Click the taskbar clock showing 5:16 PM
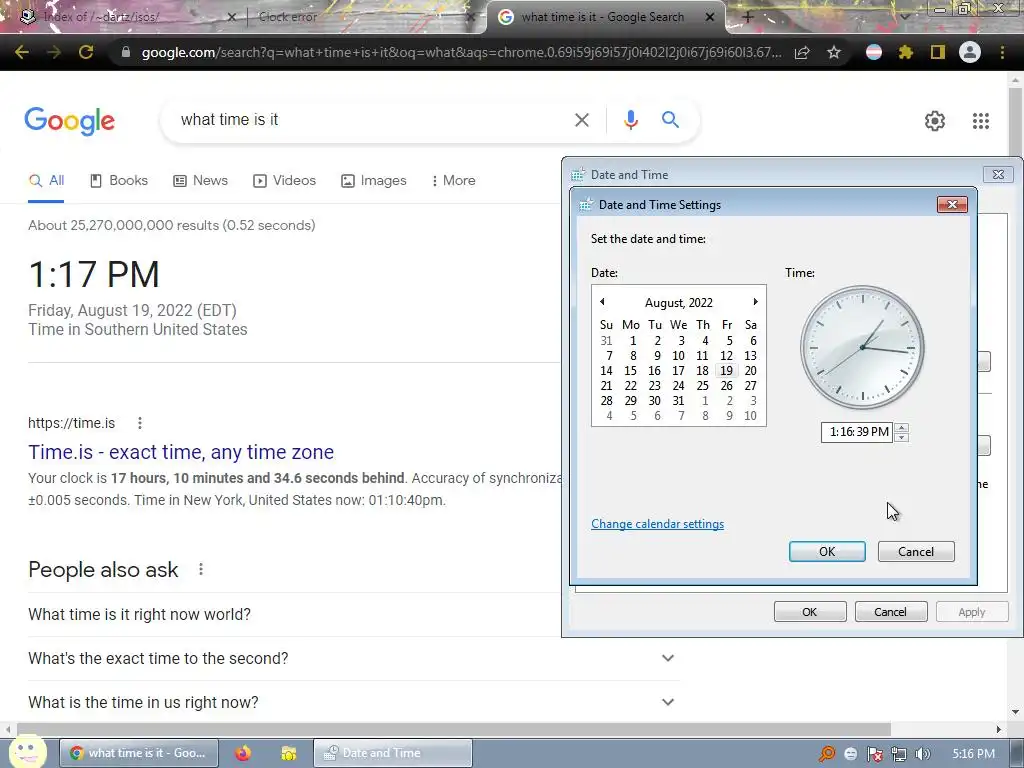 click(973, 754)
